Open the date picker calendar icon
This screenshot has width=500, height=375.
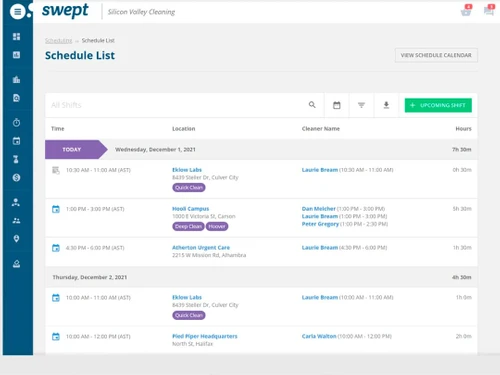337,105
